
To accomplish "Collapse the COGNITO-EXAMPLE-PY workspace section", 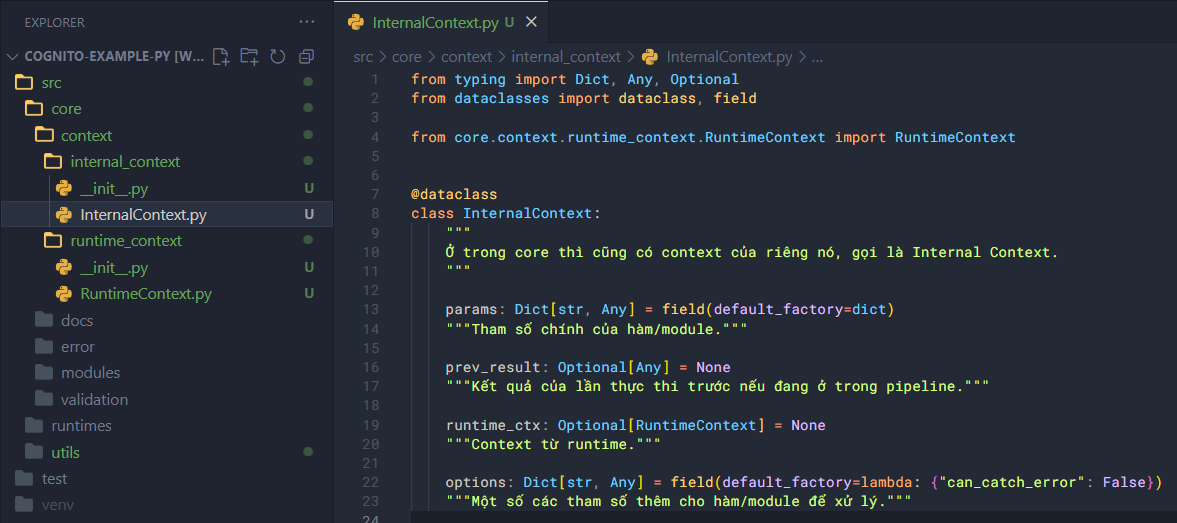I will point(14,57).
